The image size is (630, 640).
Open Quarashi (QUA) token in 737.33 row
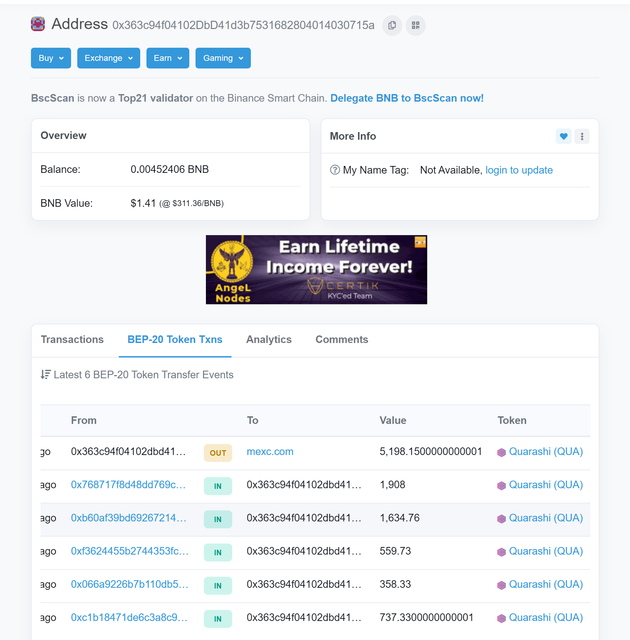[x=546, y=617]
